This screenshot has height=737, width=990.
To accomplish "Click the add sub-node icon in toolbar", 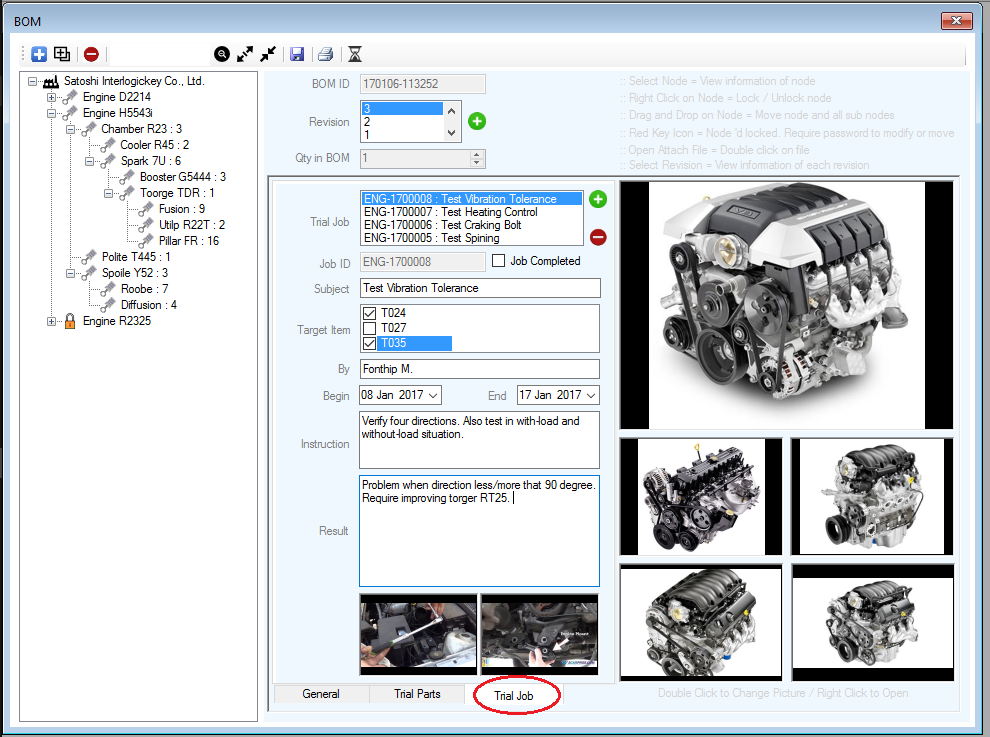I will point(62,55).
